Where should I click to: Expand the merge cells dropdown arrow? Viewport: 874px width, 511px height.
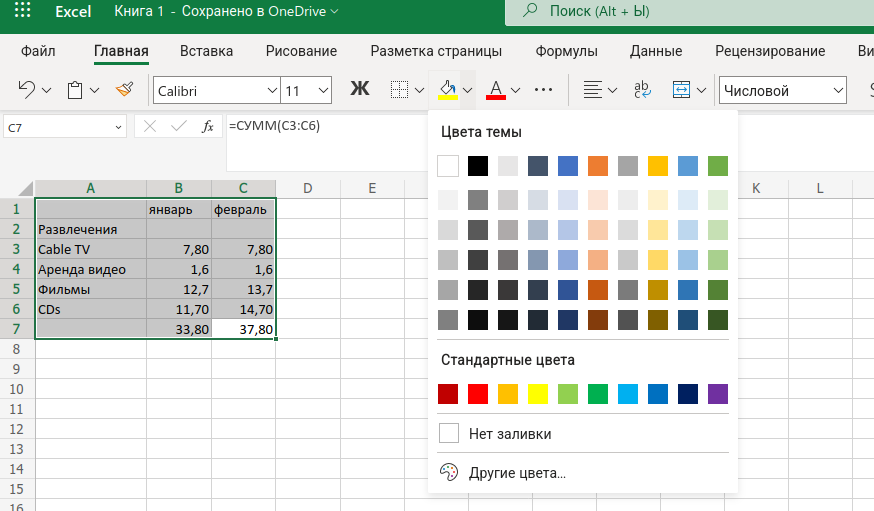pyautogui.click(x=701, y=90)
